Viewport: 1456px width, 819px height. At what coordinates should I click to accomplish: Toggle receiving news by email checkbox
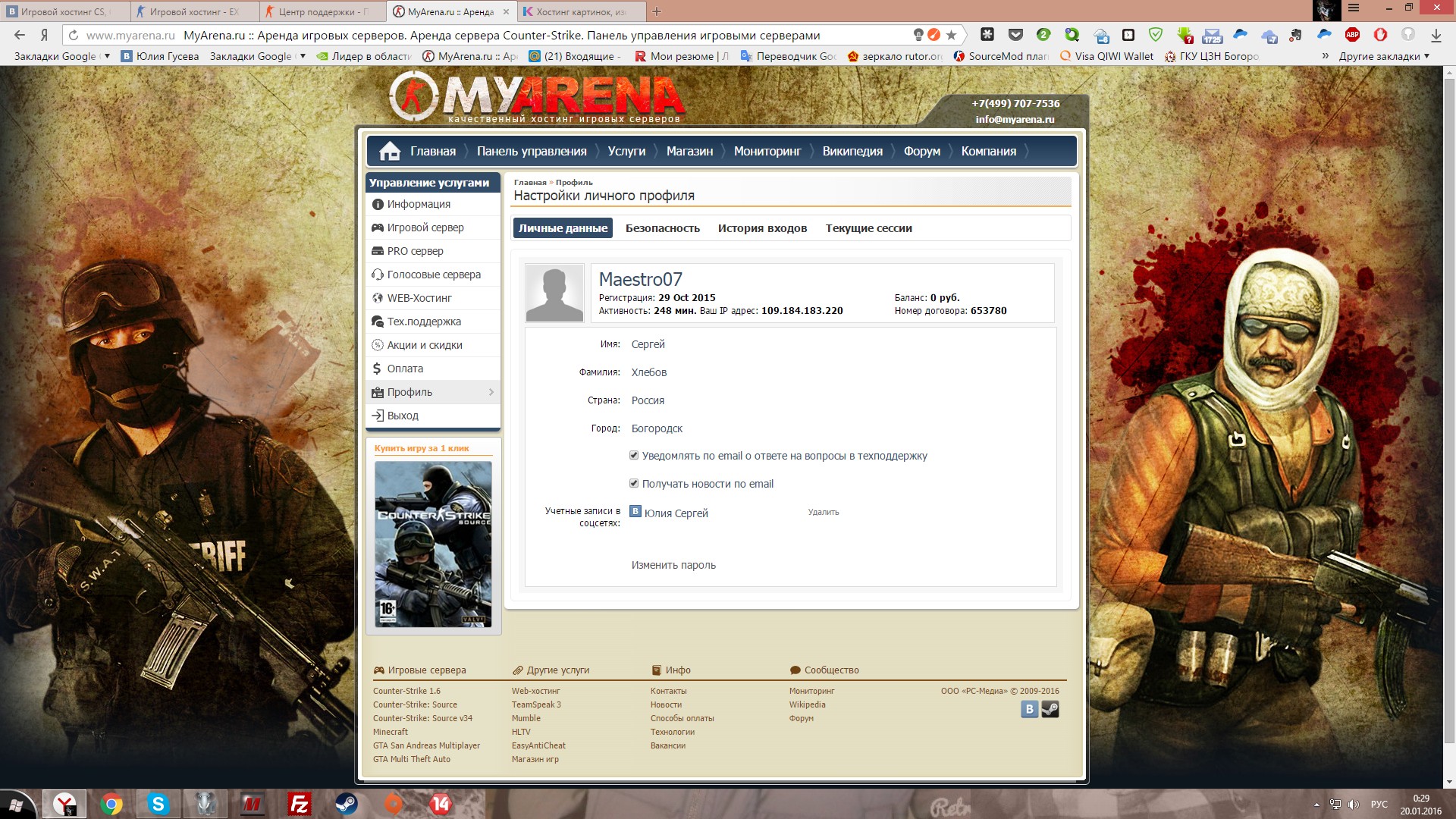pyautogui.click(x=633, y=483)
